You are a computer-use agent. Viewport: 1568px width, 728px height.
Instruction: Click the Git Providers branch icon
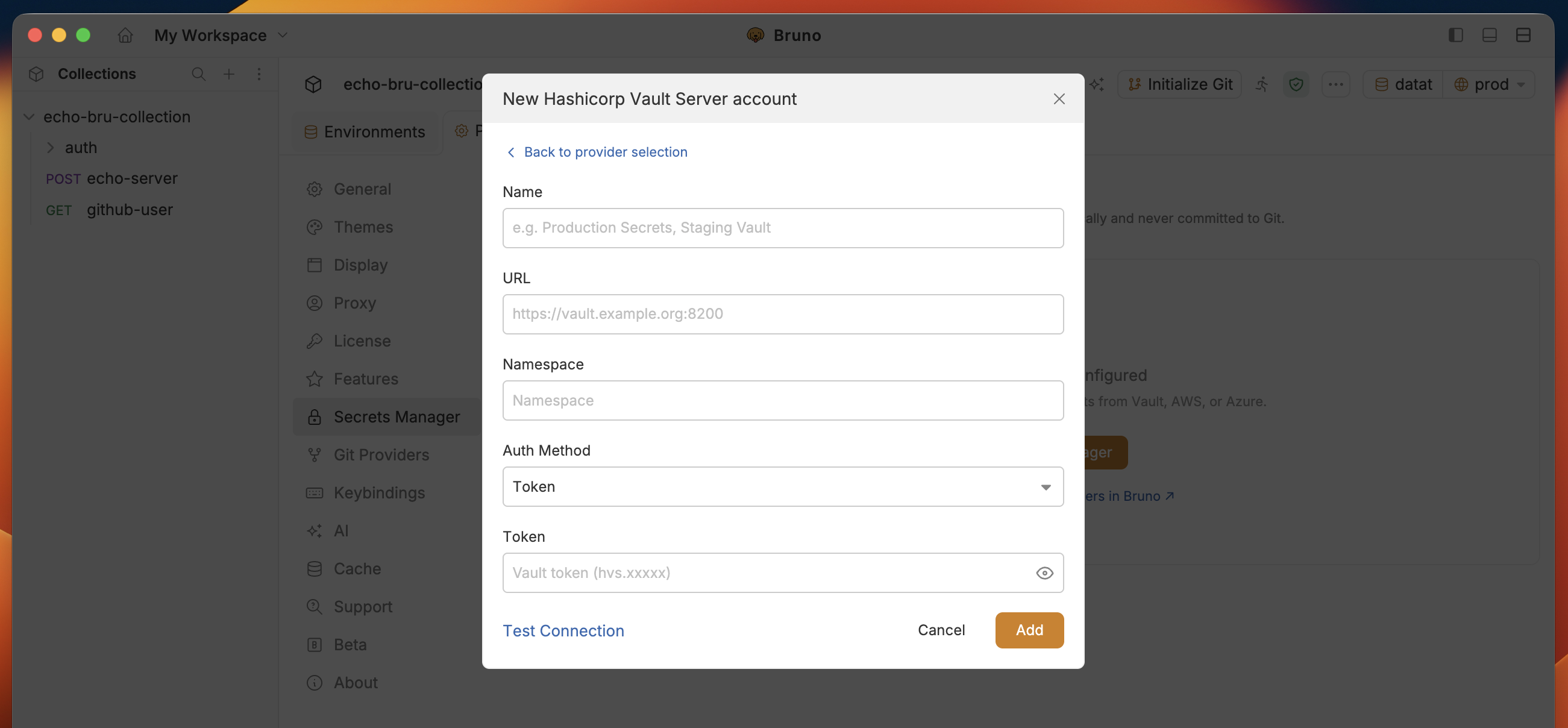click(315, 456)
